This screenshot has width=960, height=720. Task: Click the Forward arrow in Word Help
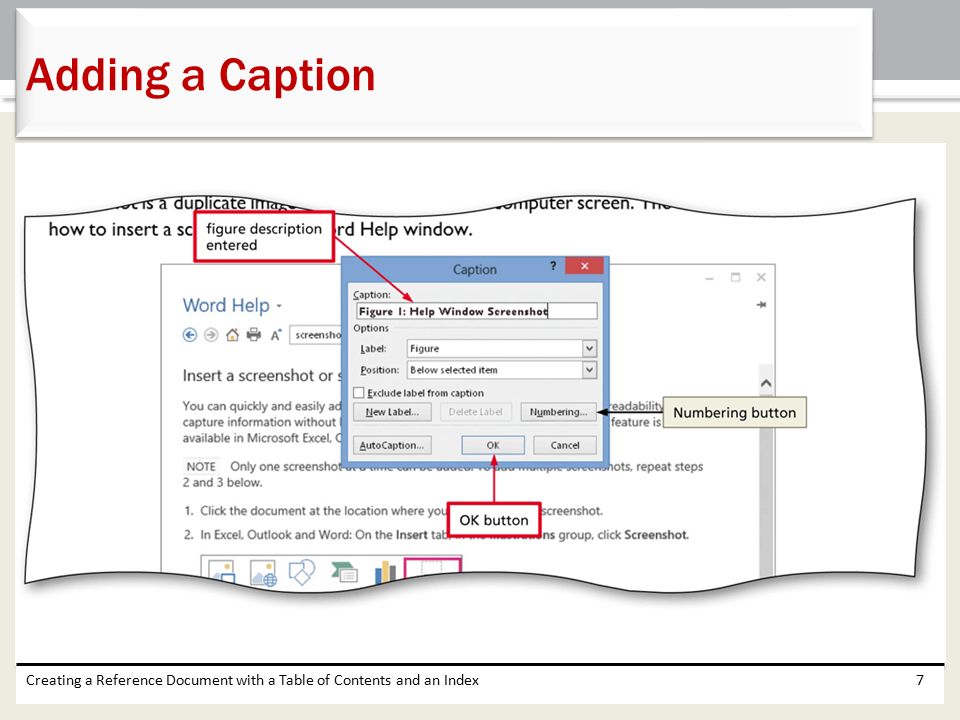coord(211,335)
